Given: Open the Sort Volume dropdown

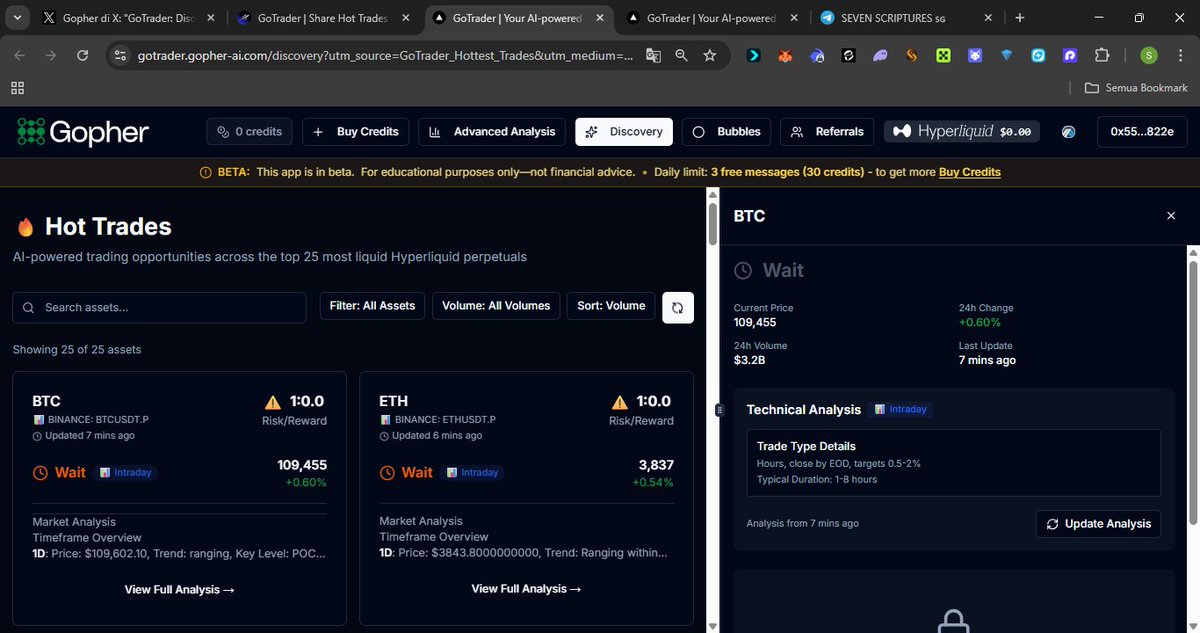Looking at the screenshot, I should [x=610, y=306].
